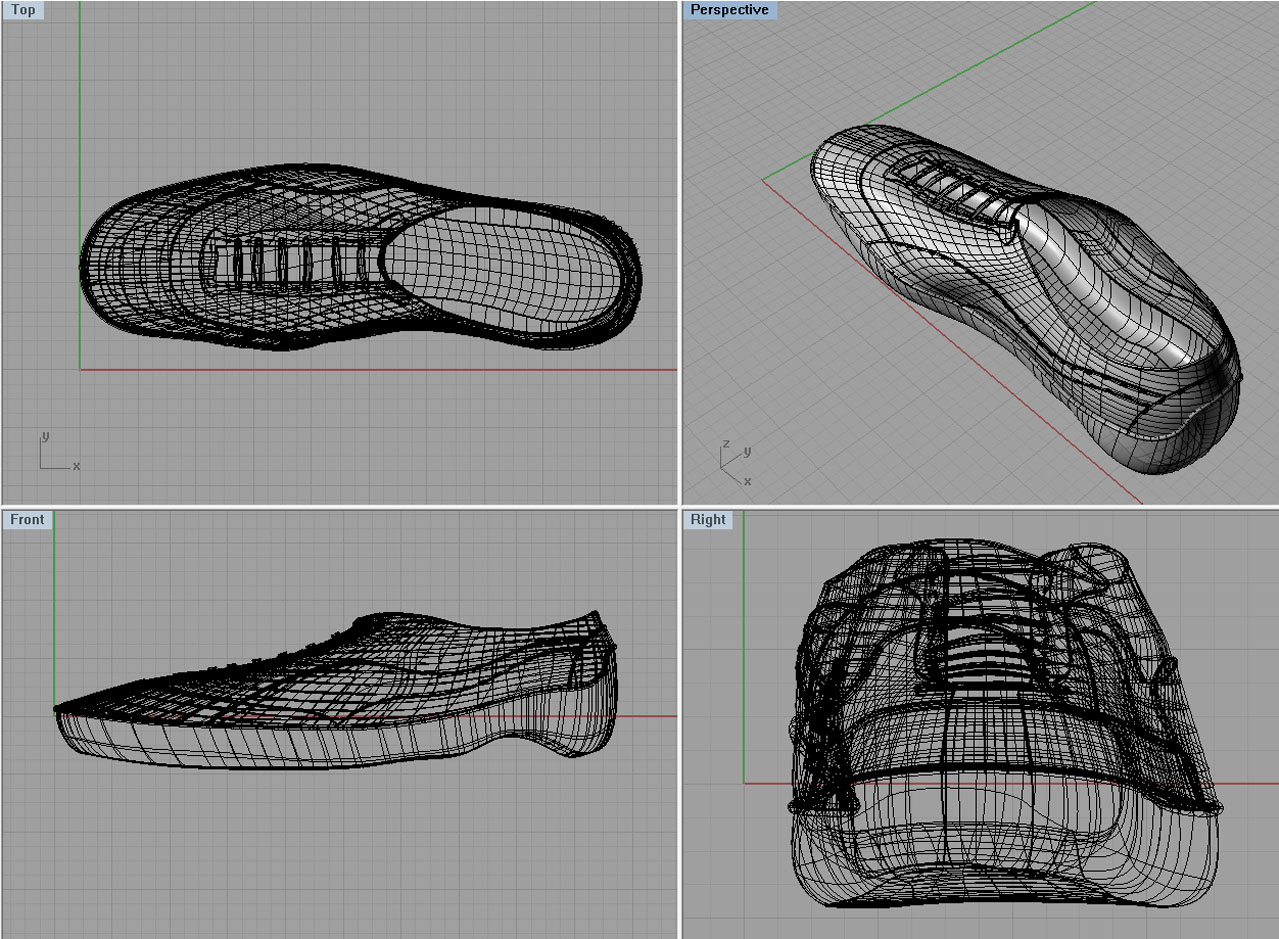
Task: Open the Perspective viewport title menu
Action: pyautogui.click(x=729, y=9)
